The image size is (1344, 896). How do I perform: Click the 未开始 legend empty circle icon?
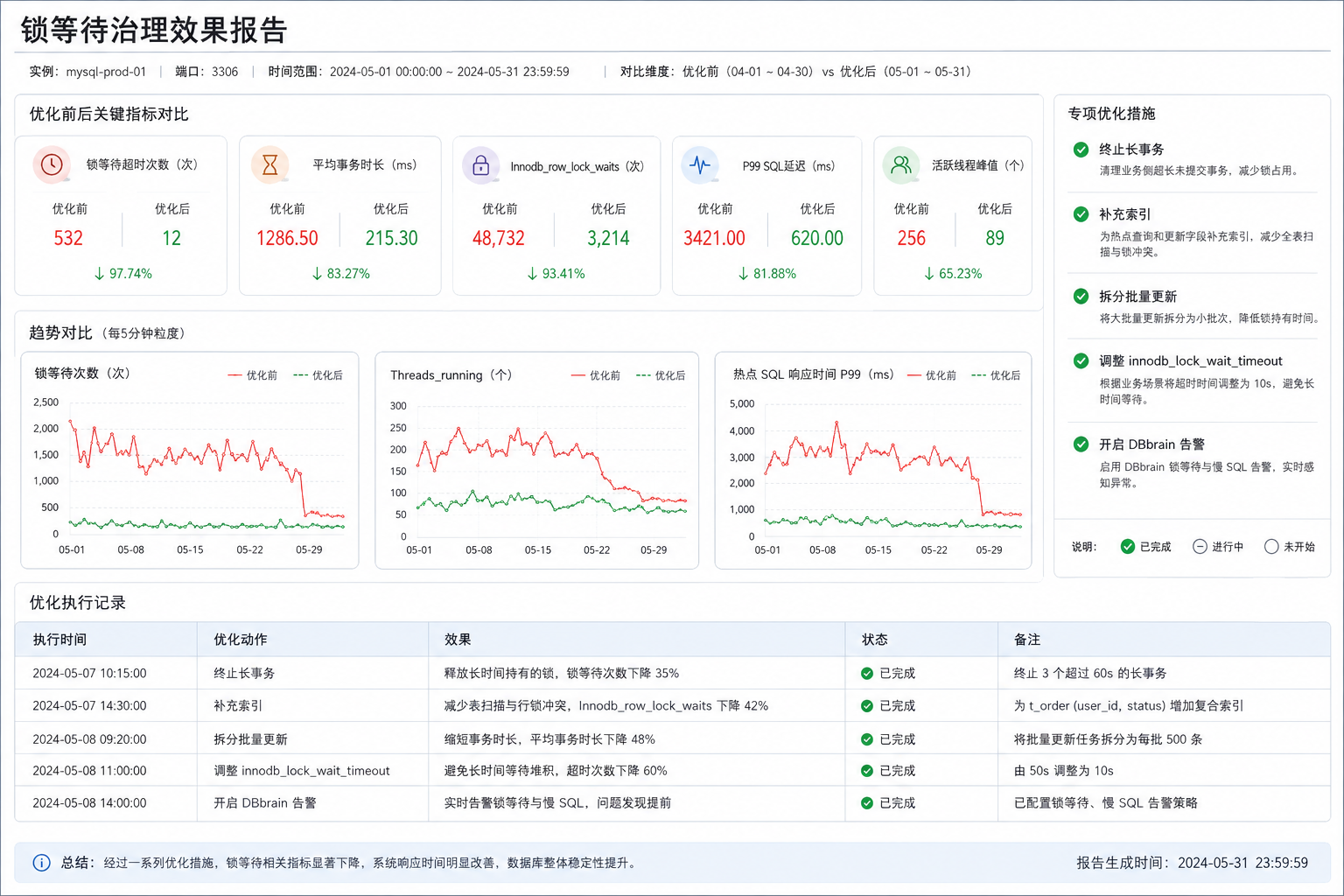click(x=1271, y=547)
